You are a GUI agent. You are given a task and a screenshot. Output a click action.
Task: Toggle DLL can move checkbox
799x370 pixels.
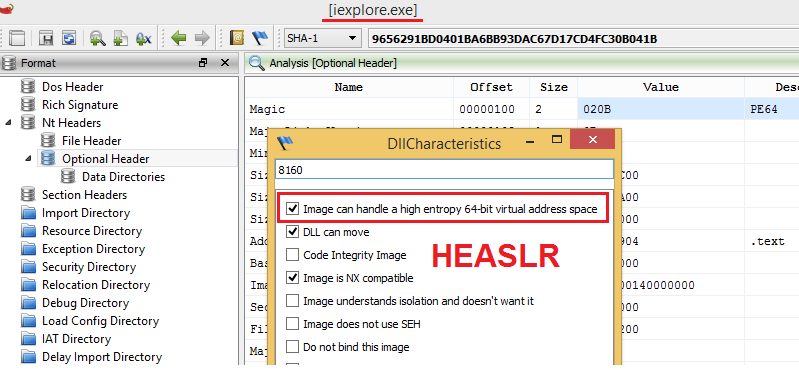(x=292, y=232)
